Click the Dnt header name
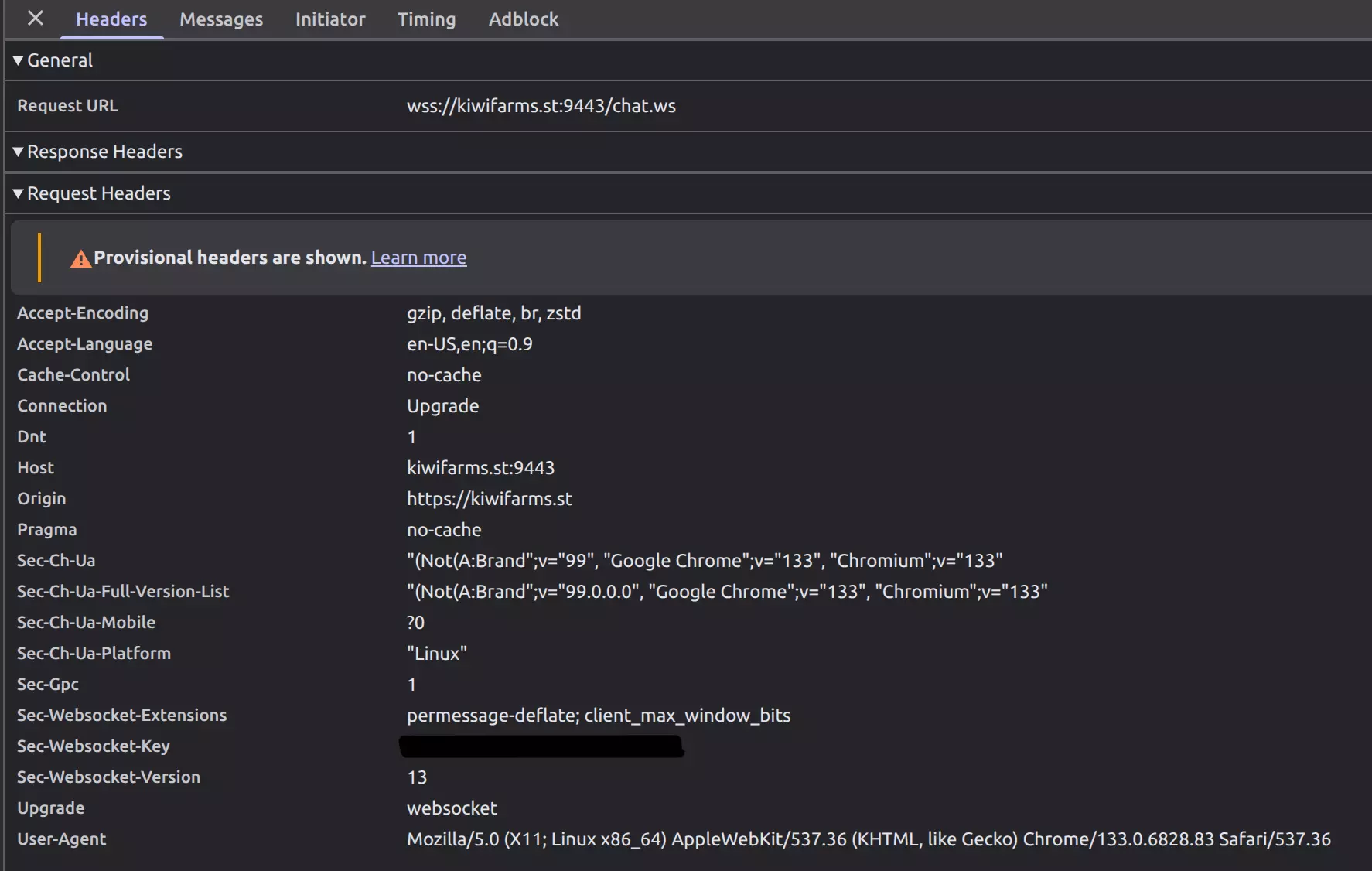The height and width of the screenshot is (871, 1372). 32,437
